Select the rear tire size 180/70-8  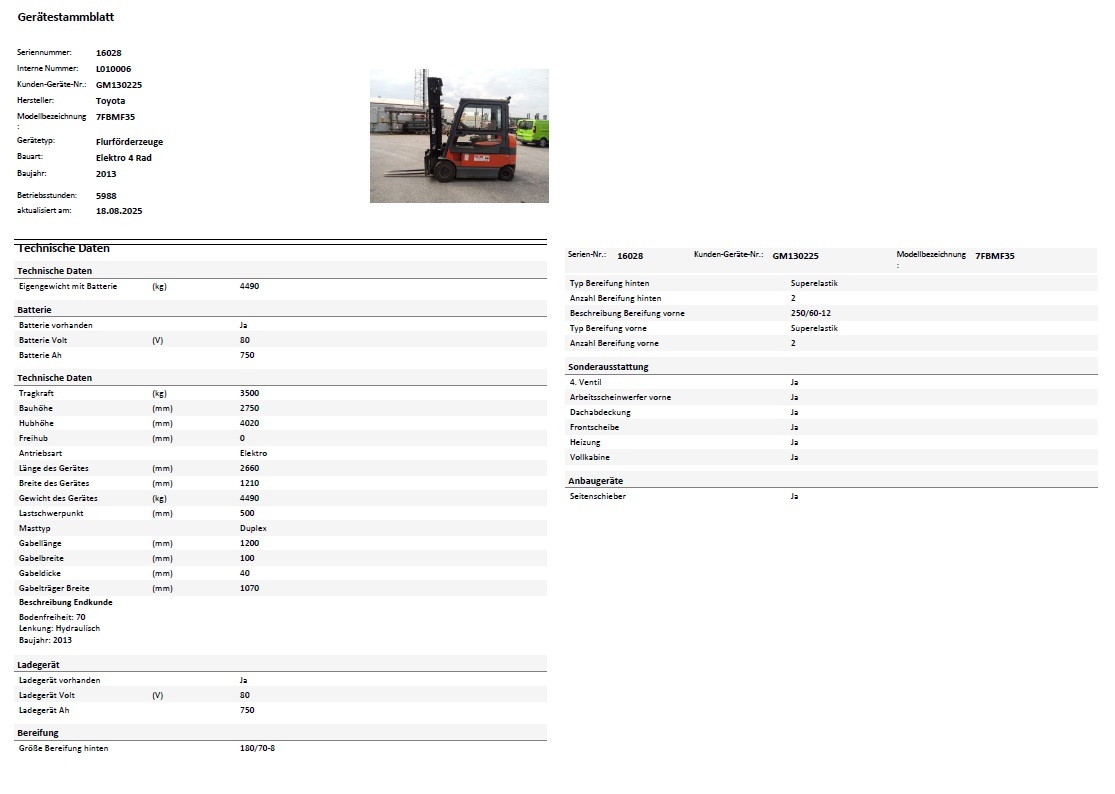point(257,748)
